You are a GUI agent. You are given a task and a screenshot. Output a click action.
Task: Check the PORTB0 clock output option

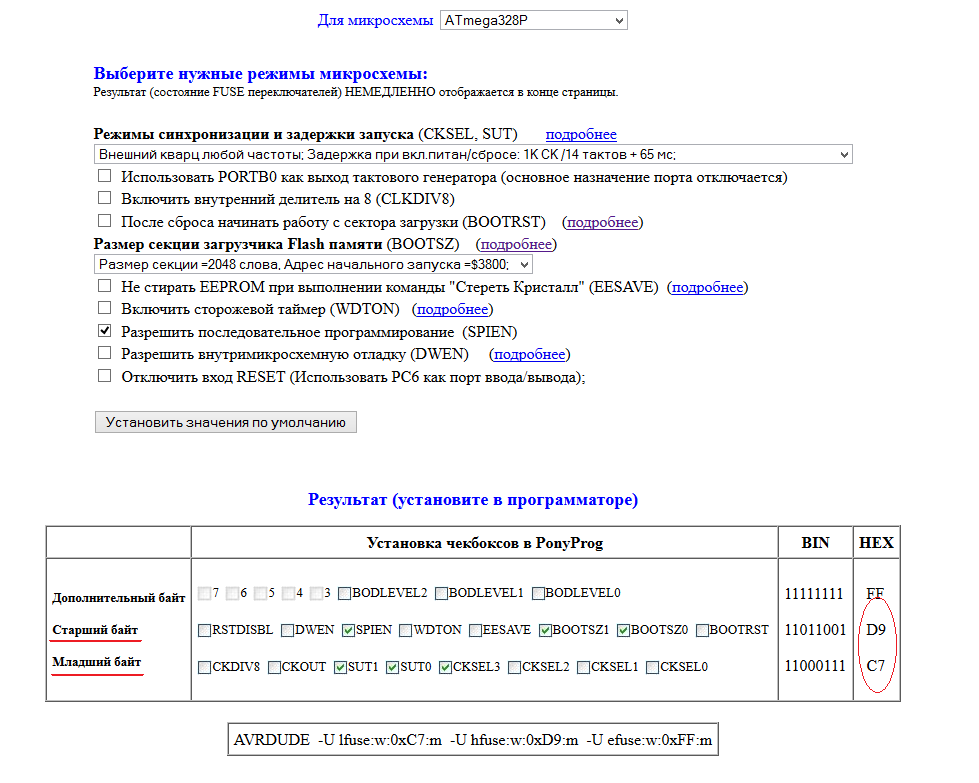point(105,176)
